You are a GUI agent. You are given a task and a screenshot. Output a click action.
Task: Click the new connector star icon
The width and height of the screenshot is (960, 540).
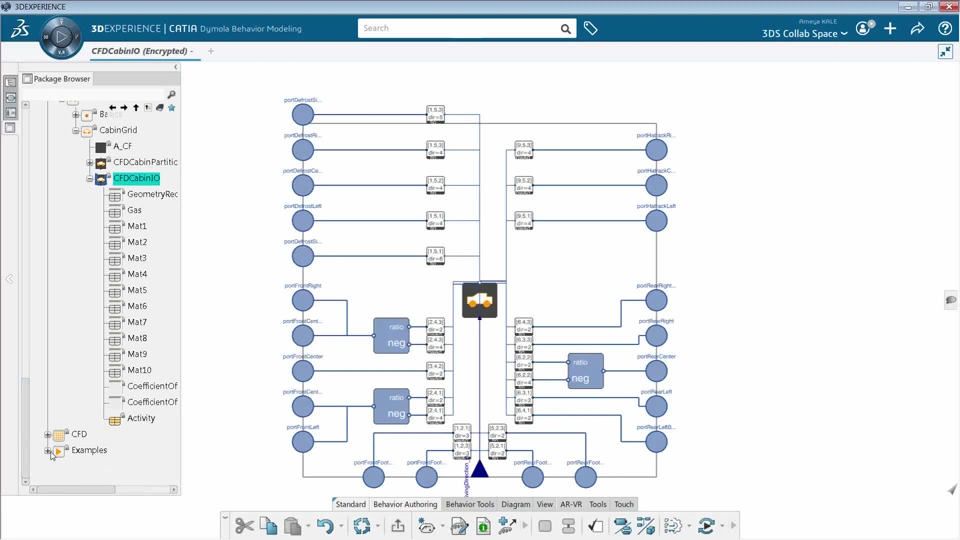(x=427, y=526)
